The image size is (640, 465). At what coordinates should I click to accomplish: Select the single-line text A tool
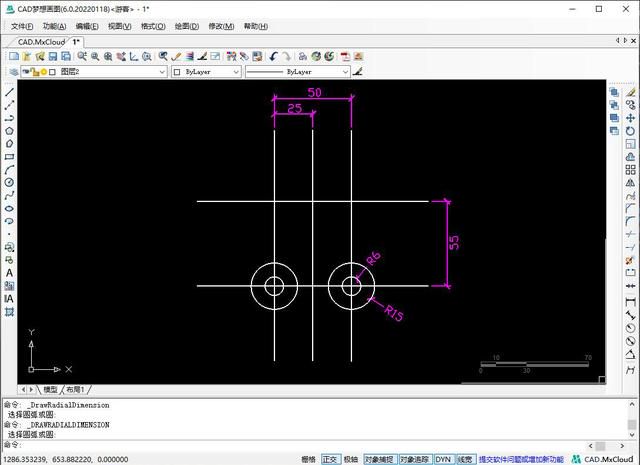9,273
